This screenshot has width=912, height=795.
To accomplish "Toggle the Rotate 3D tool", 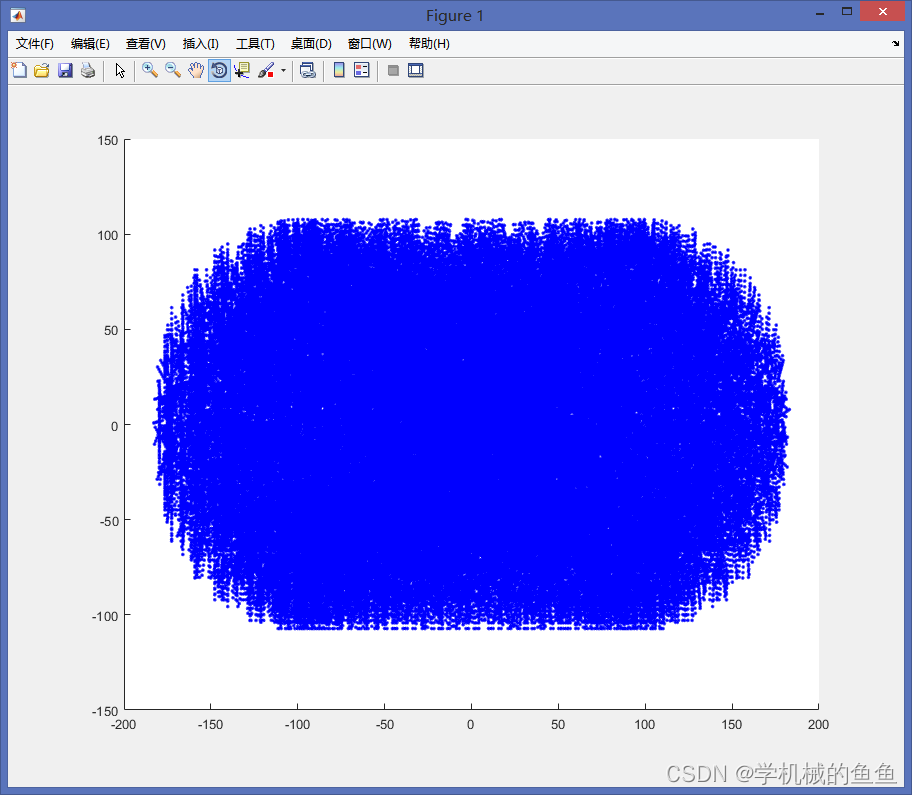I will [x=219, y=70].
